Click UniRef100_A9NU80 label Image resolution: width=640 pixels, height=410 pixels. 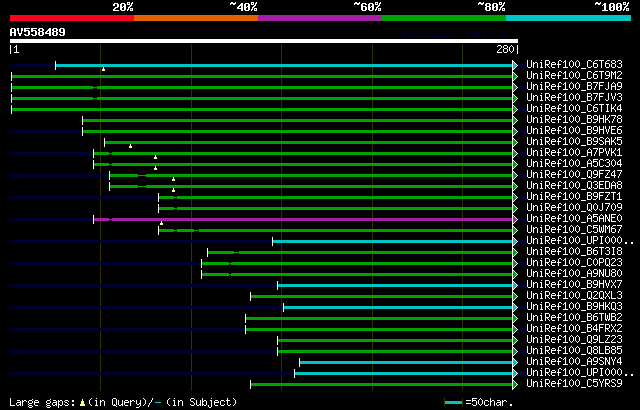[574, 274]
